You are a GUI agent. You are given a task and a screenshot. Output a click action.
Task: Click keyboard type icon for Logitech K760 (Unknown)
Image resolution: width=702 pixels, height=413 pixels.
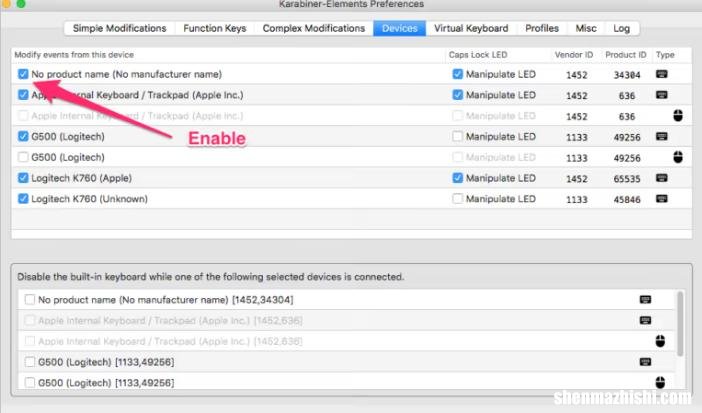[x=662, y=198]
